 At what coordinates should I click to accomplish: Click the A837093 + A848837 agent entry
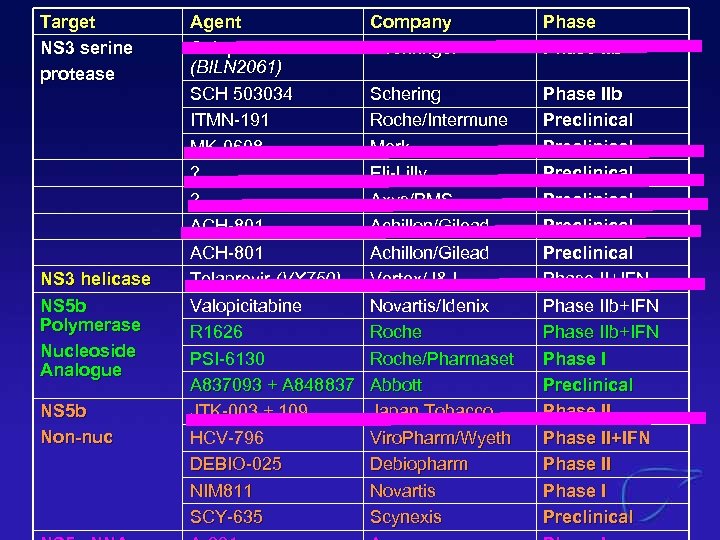(x=272, y=385)
